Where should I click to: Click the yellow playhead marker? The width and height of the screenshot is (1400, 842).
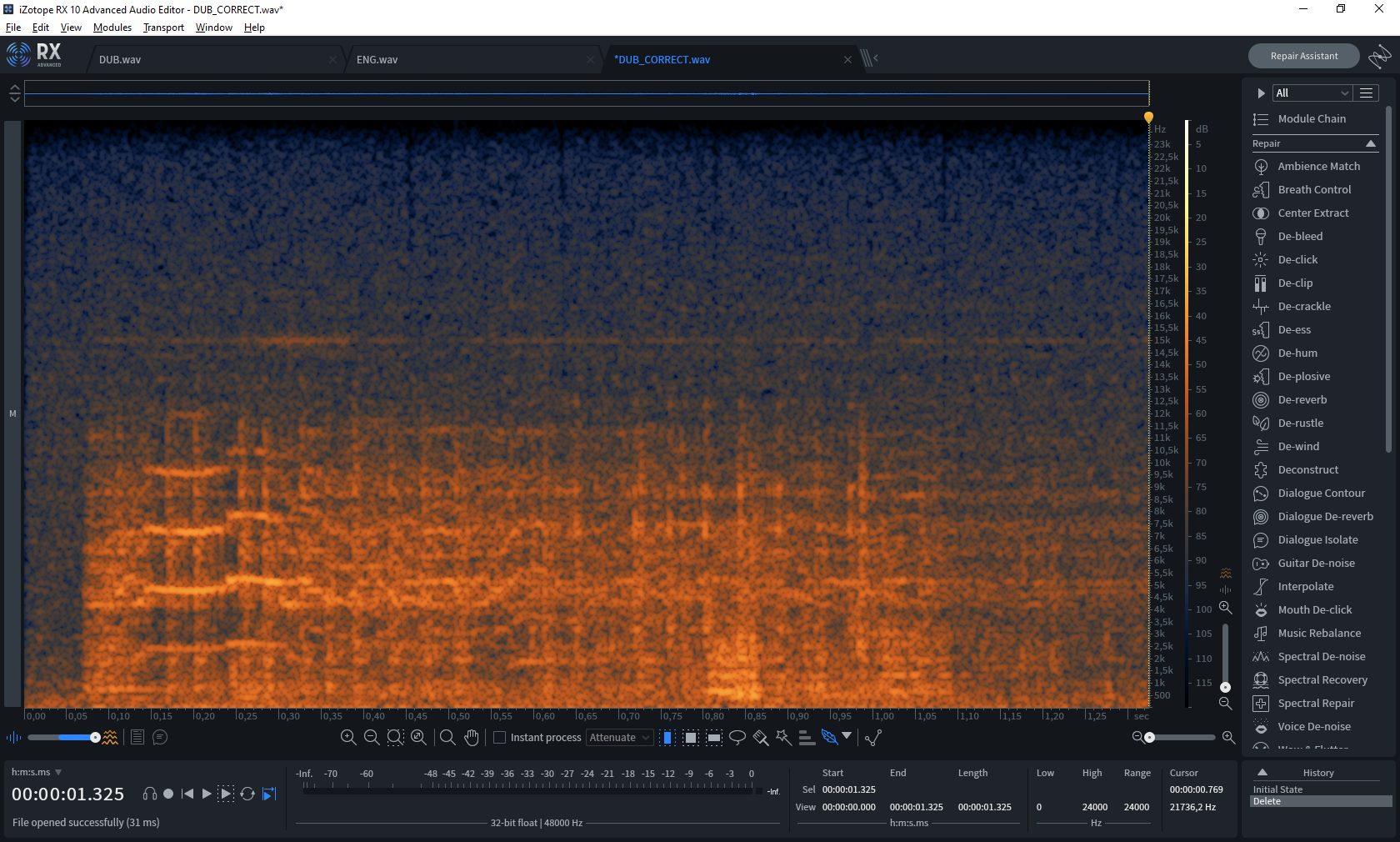1148,118
